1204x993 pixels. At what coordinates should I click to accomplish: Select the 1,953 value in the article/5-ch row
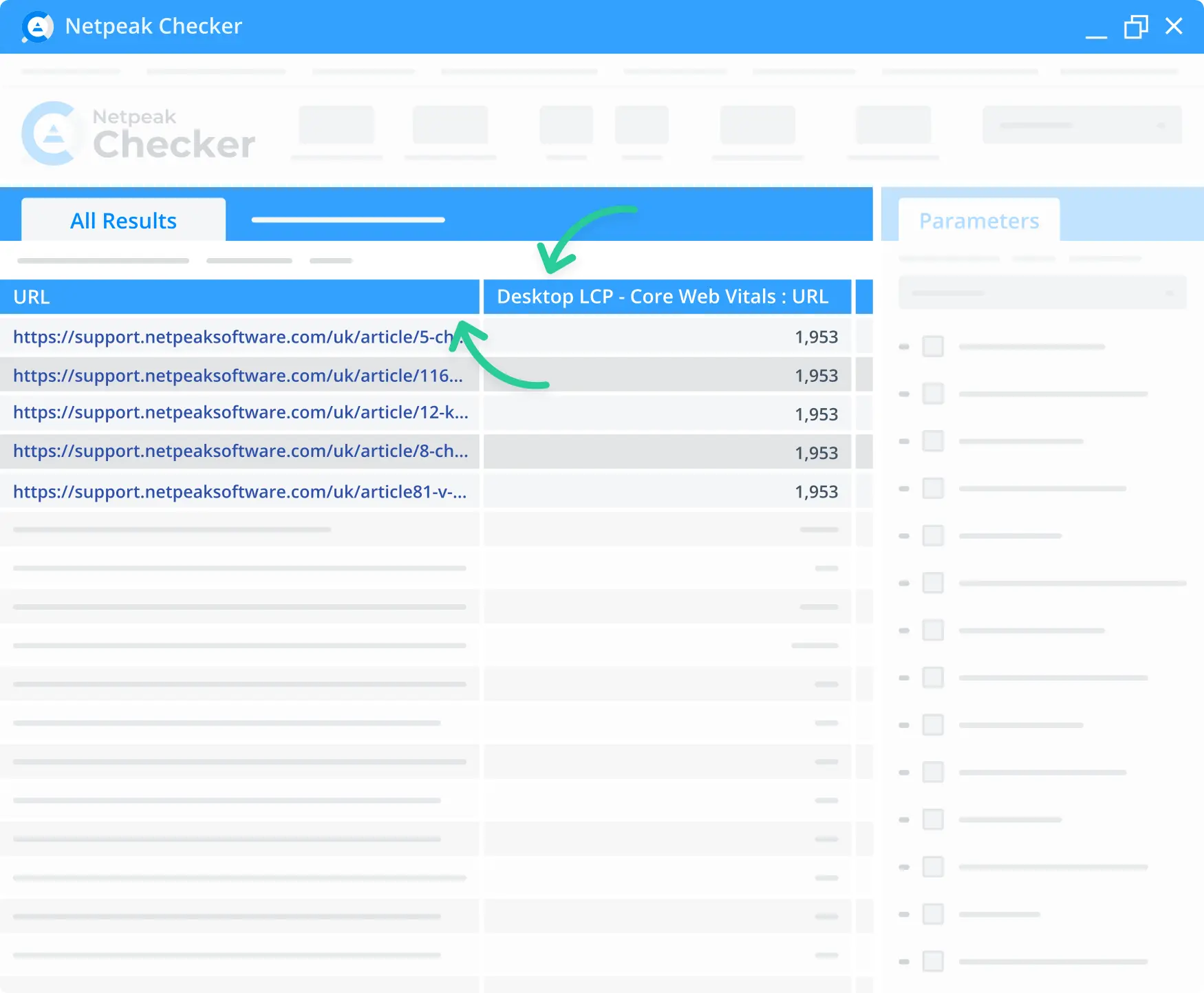(816, 337)
